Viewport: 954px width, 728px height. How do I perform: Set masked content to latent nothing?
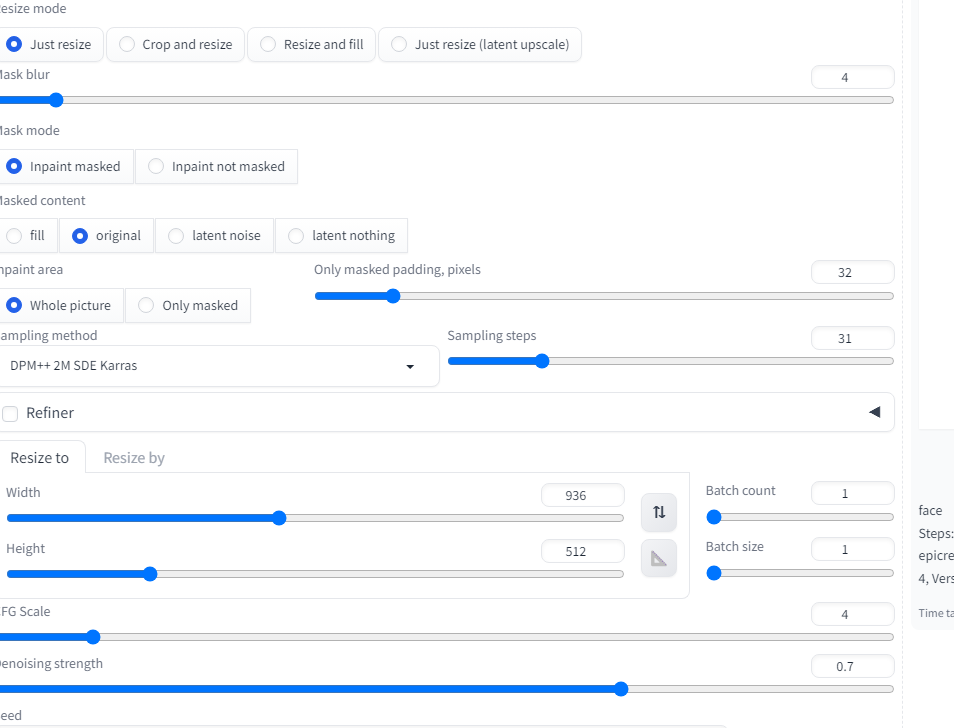(341, 235)
